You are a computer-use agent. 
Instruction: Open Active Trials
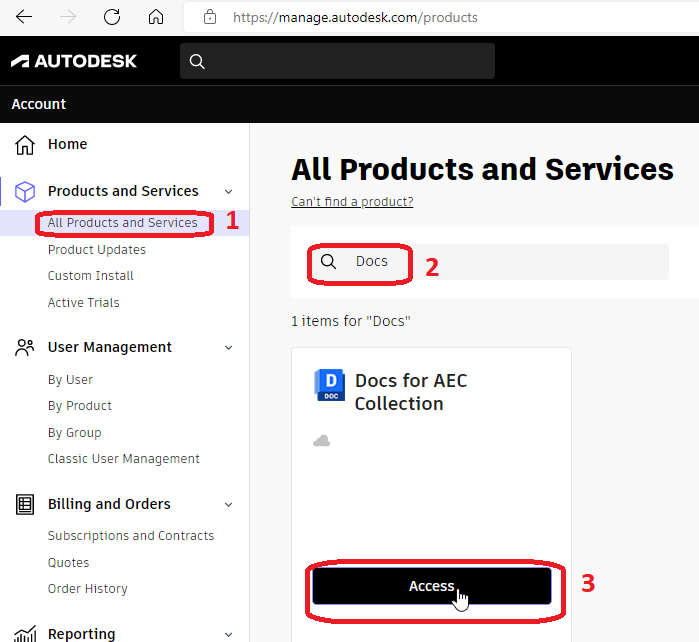point(83,303)
